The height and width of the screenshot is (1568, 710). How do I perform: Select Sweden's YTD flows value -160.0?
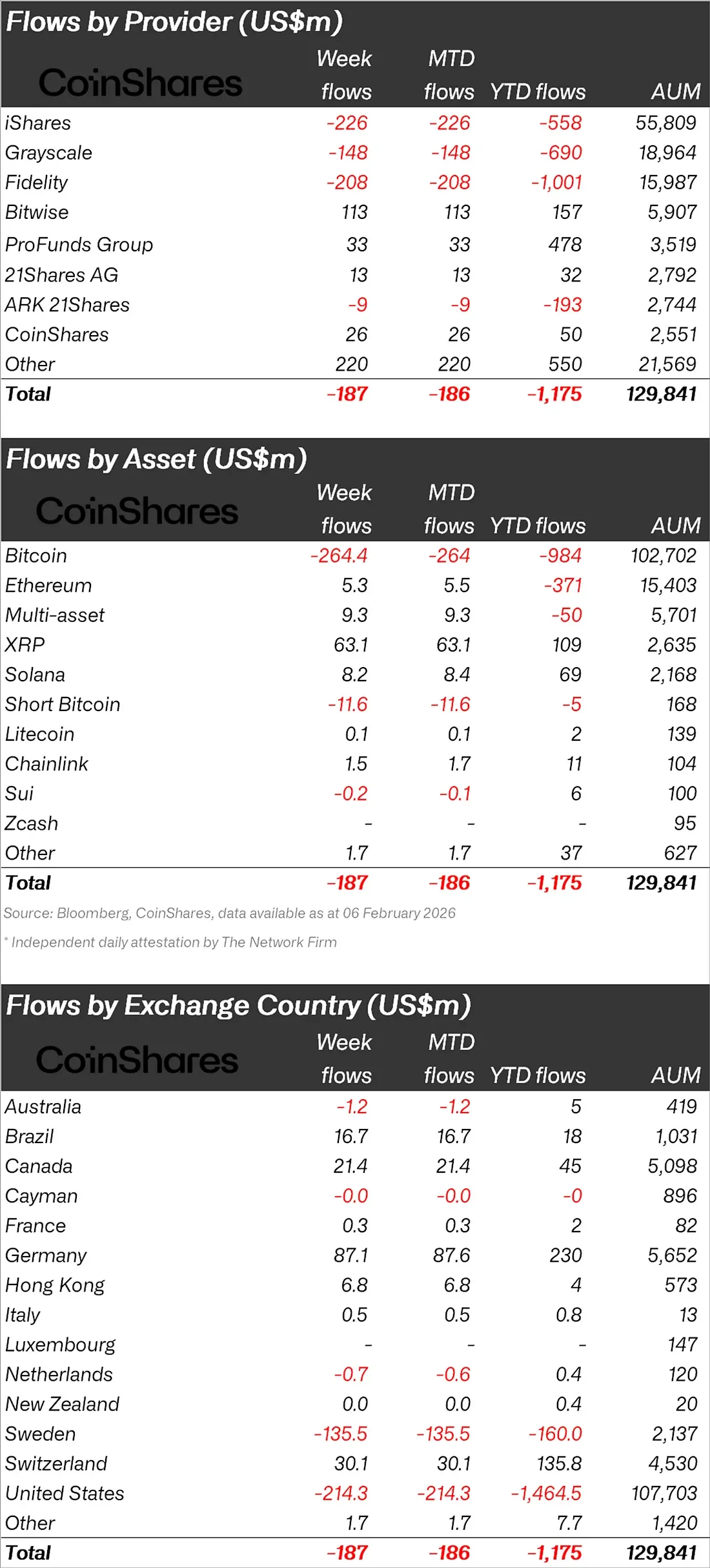tap(555, 1434)
